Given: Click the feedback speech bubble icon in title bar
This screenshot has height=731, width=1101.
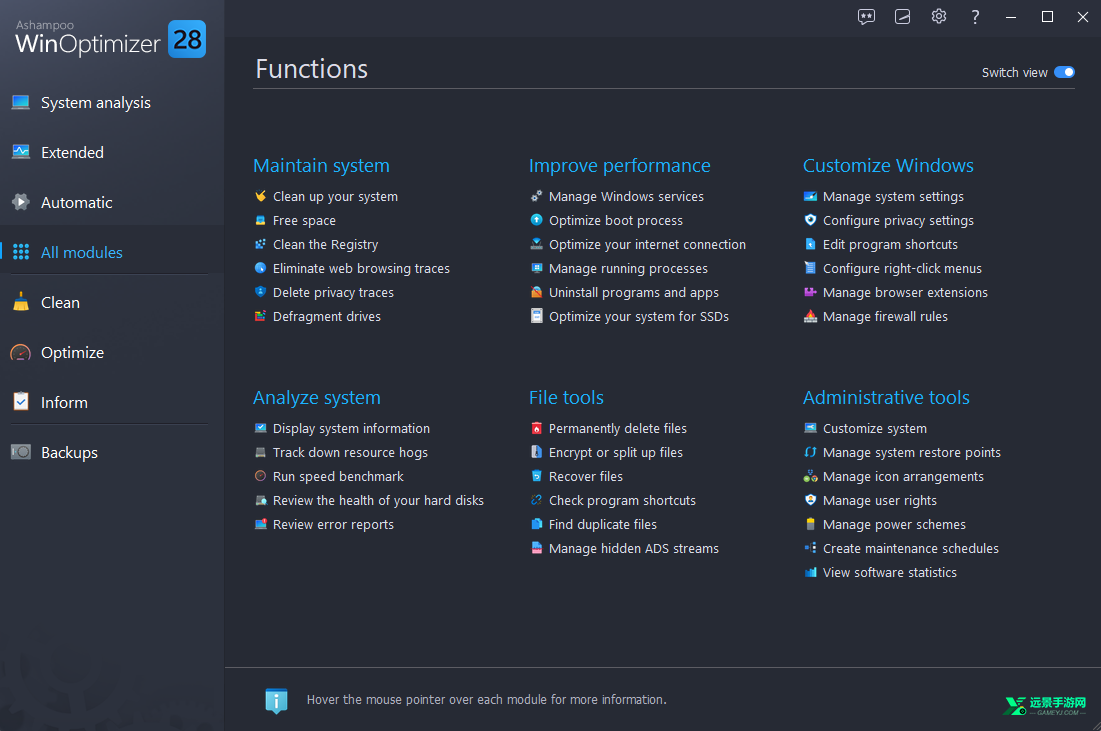Looking at the screenshot, I should click(x=866, y=17).
